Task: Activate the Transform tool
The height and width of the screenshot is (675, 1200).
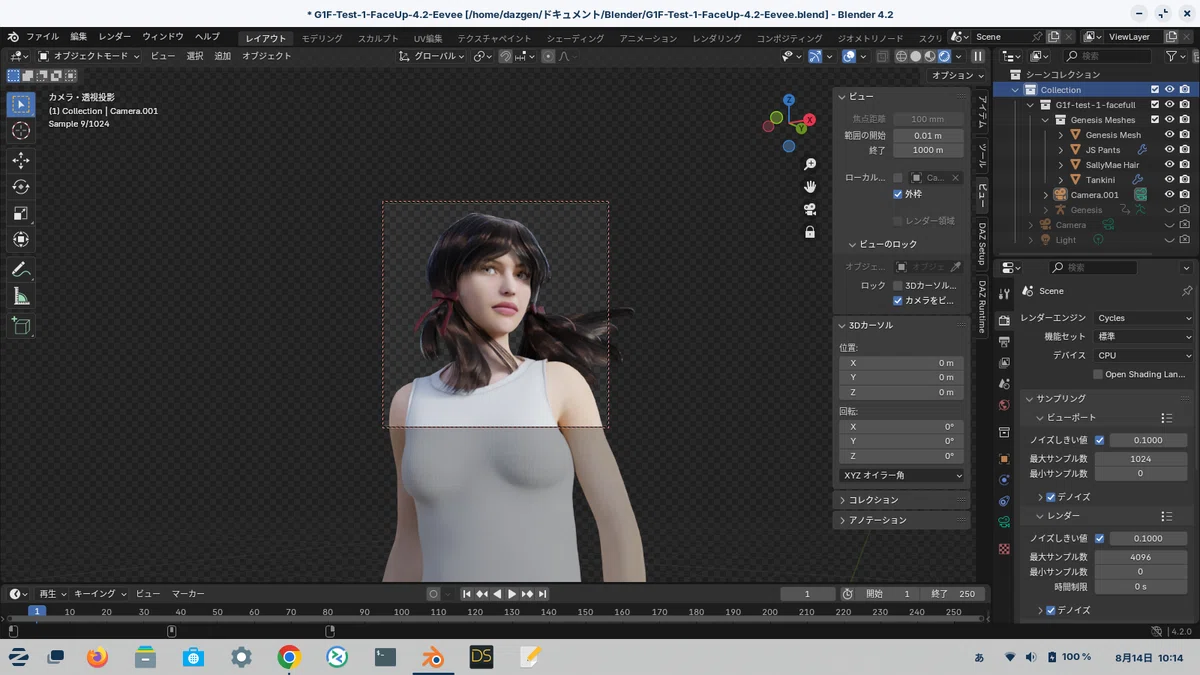Action: click(21, 240)
